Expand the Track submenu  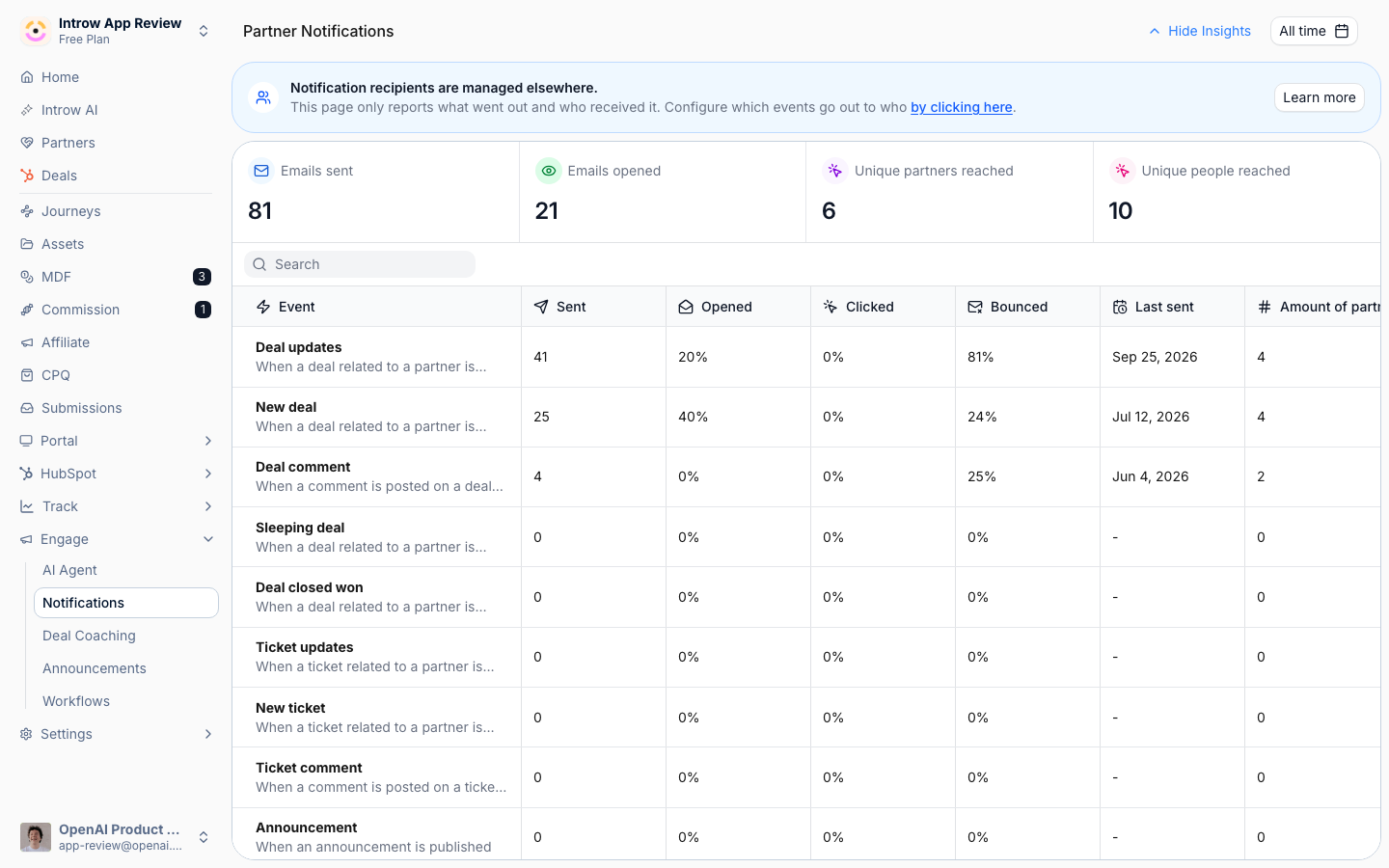tap(208, 506)
